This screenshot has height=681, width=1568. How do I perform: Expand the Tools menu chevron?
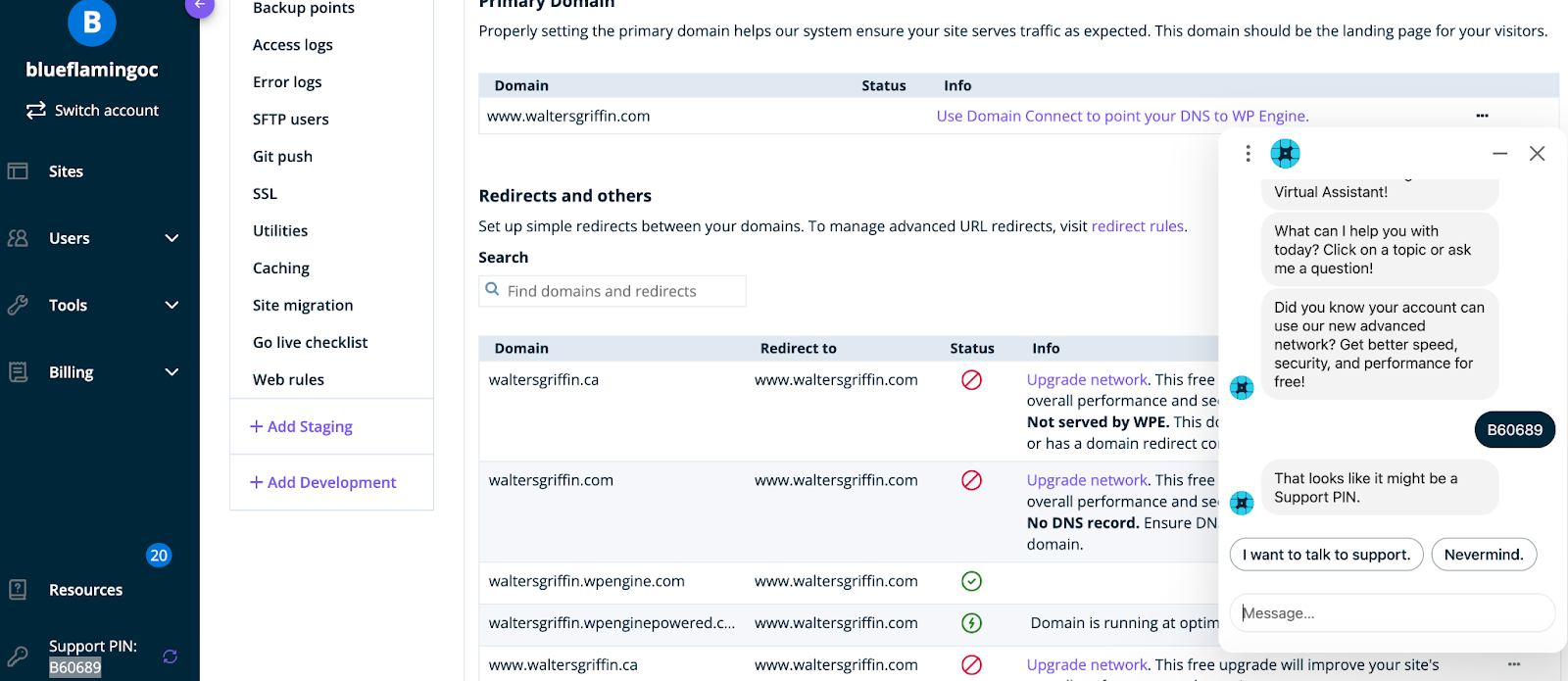pyautogui.click(x=171, y=305)
